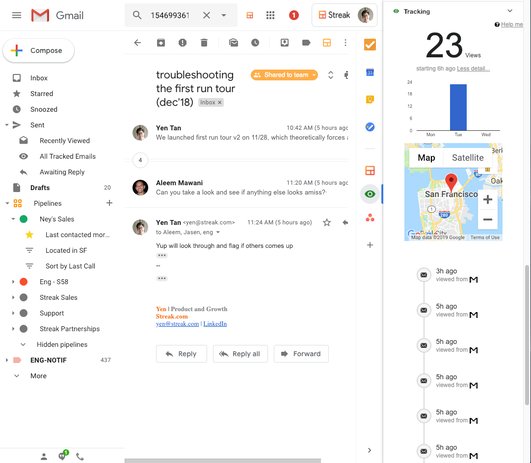Screen dimensions: 531x463
Task: Star Yen Tan's latest message
Action: tap(327, 223)
